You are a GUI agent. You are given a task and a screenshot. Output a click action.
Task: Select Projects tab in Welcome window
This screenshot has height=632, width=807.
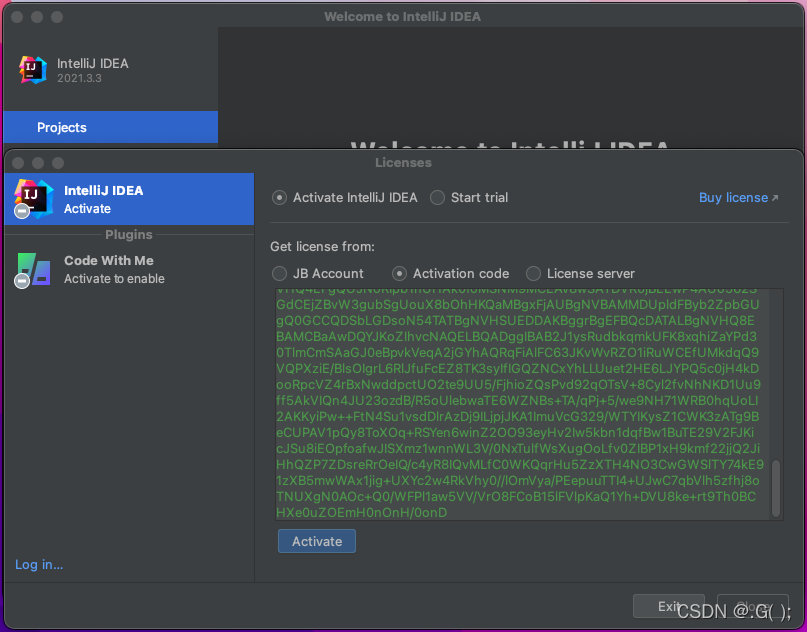[111, 127]
